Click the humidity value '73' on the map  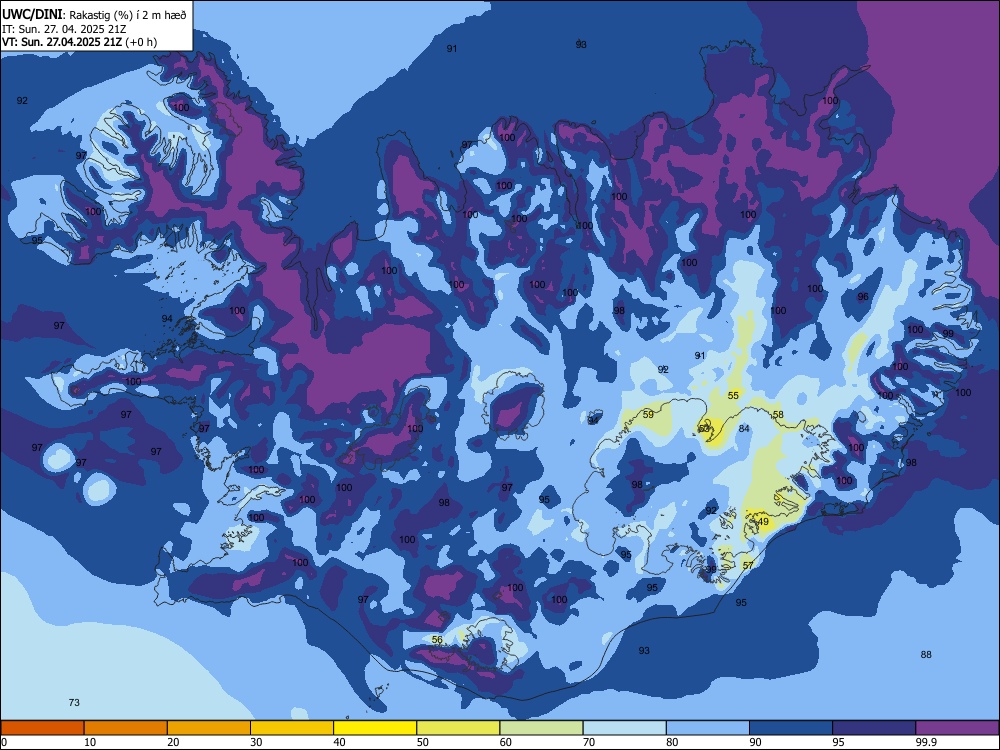tap(74, 703)
